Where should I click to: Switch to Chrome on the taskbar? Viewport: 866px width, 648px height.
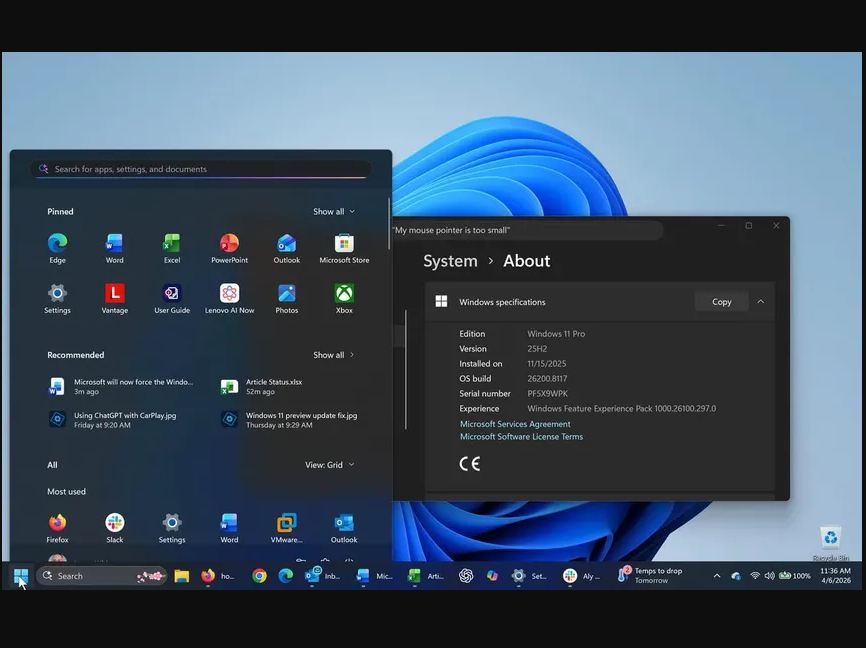click(259, 576)
